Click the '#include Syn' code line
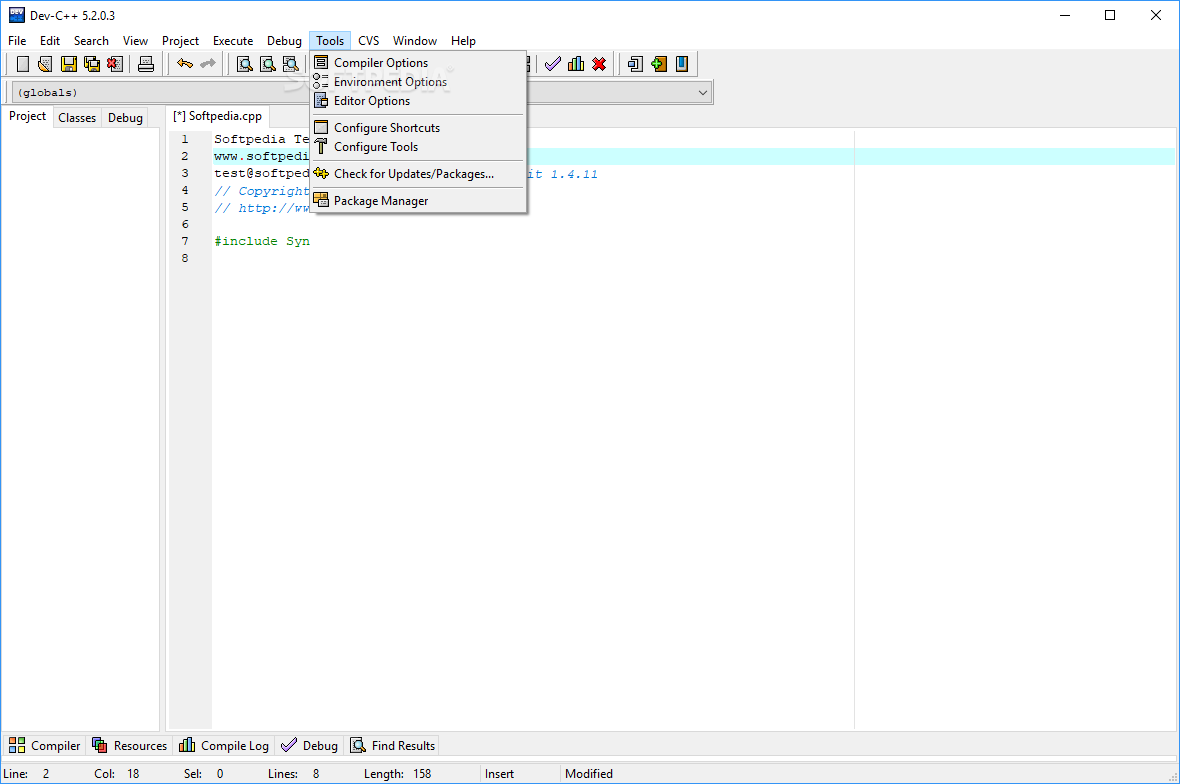 pos(262,242)
